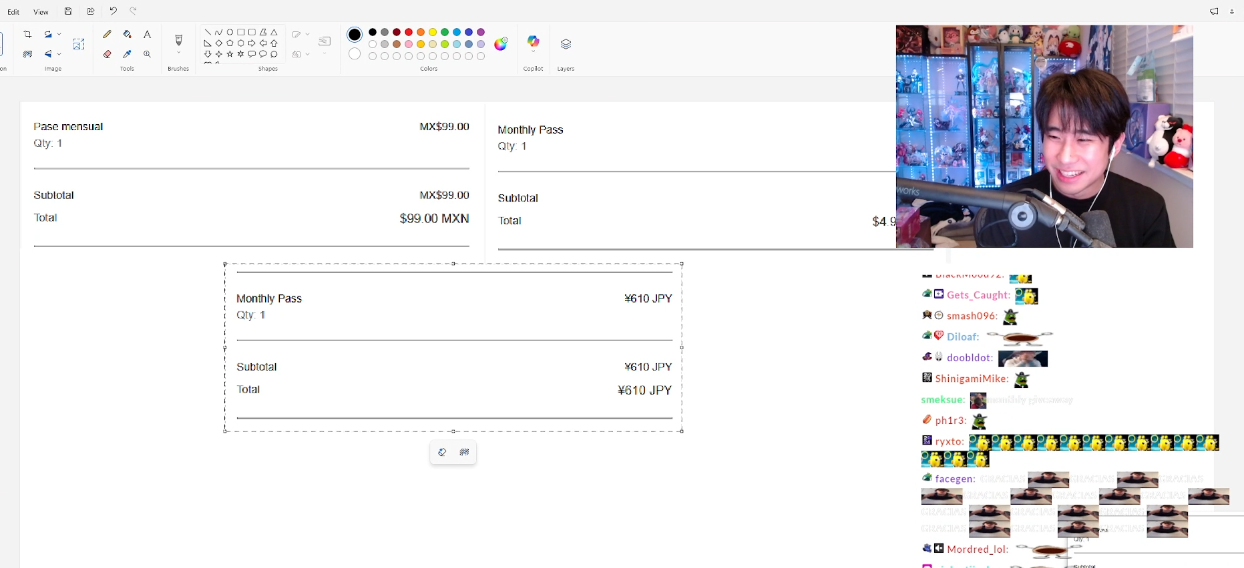Pick the purple color swatch
The width and height of the screenshot is (1244, 568).
click(481, 32)
